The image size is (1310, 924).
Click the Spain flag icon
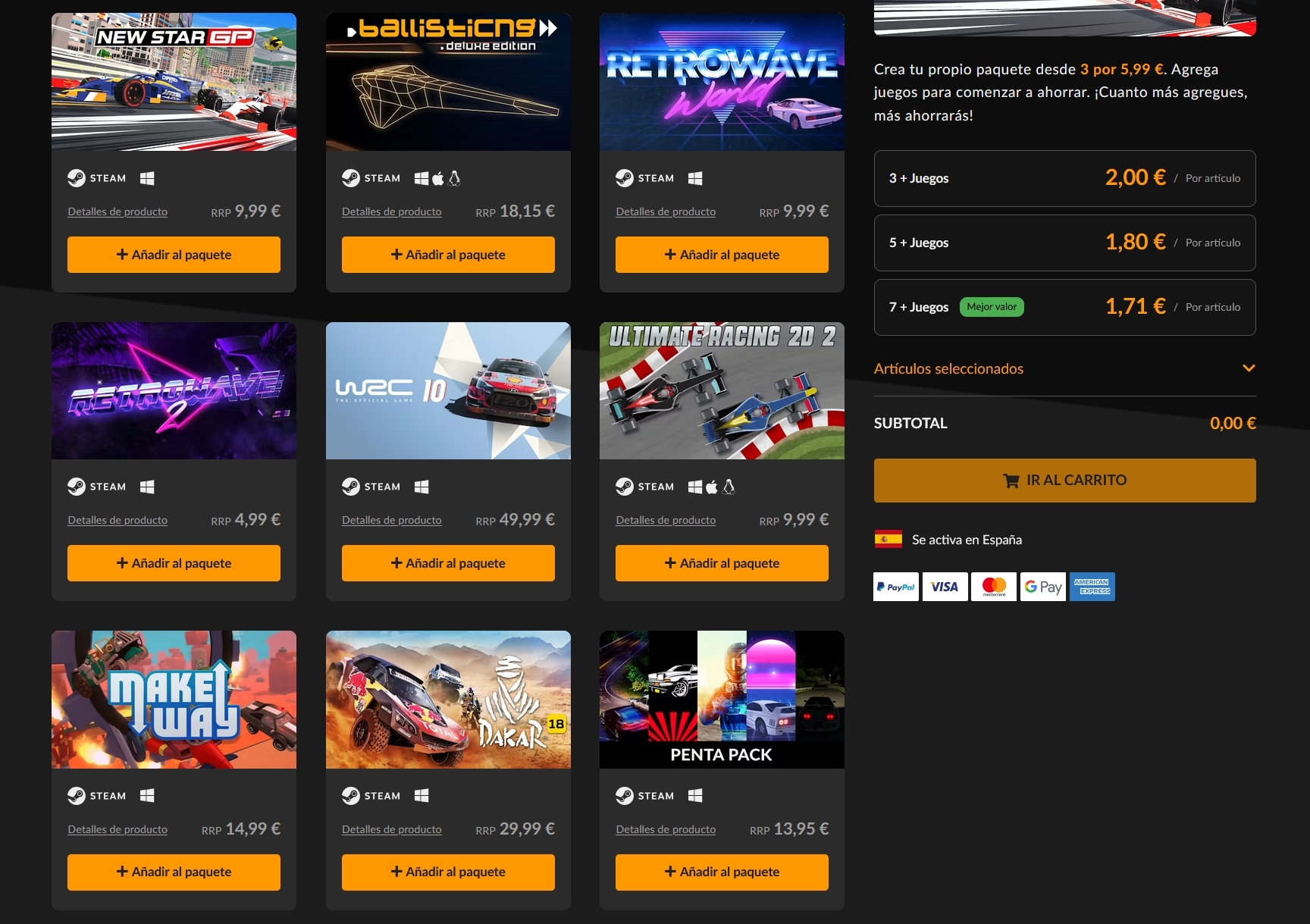(x=888, y=539)
